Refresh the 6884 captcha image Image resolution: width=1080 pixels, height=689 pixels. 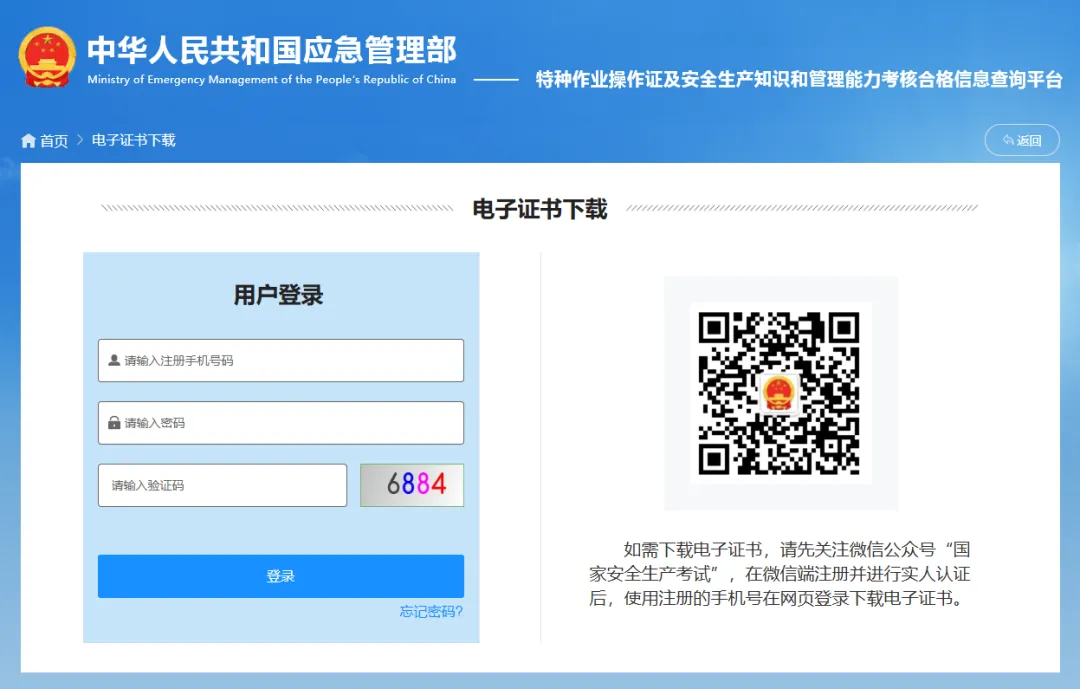point(412,485)
